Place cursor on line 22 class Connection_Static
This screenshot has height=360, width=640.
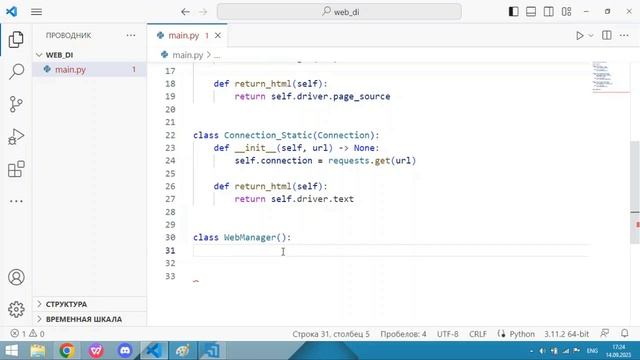286,135
